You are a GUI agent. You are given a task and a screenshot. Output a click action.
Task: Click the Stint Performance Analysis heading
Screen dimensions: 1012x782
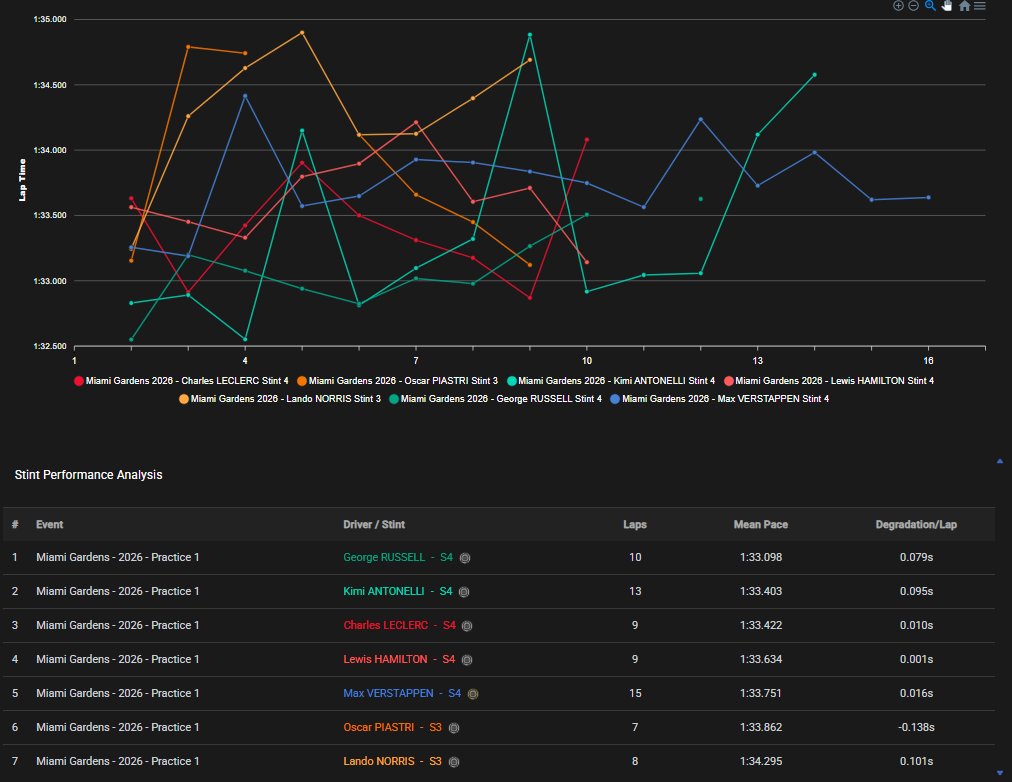(x=88, y=475)
